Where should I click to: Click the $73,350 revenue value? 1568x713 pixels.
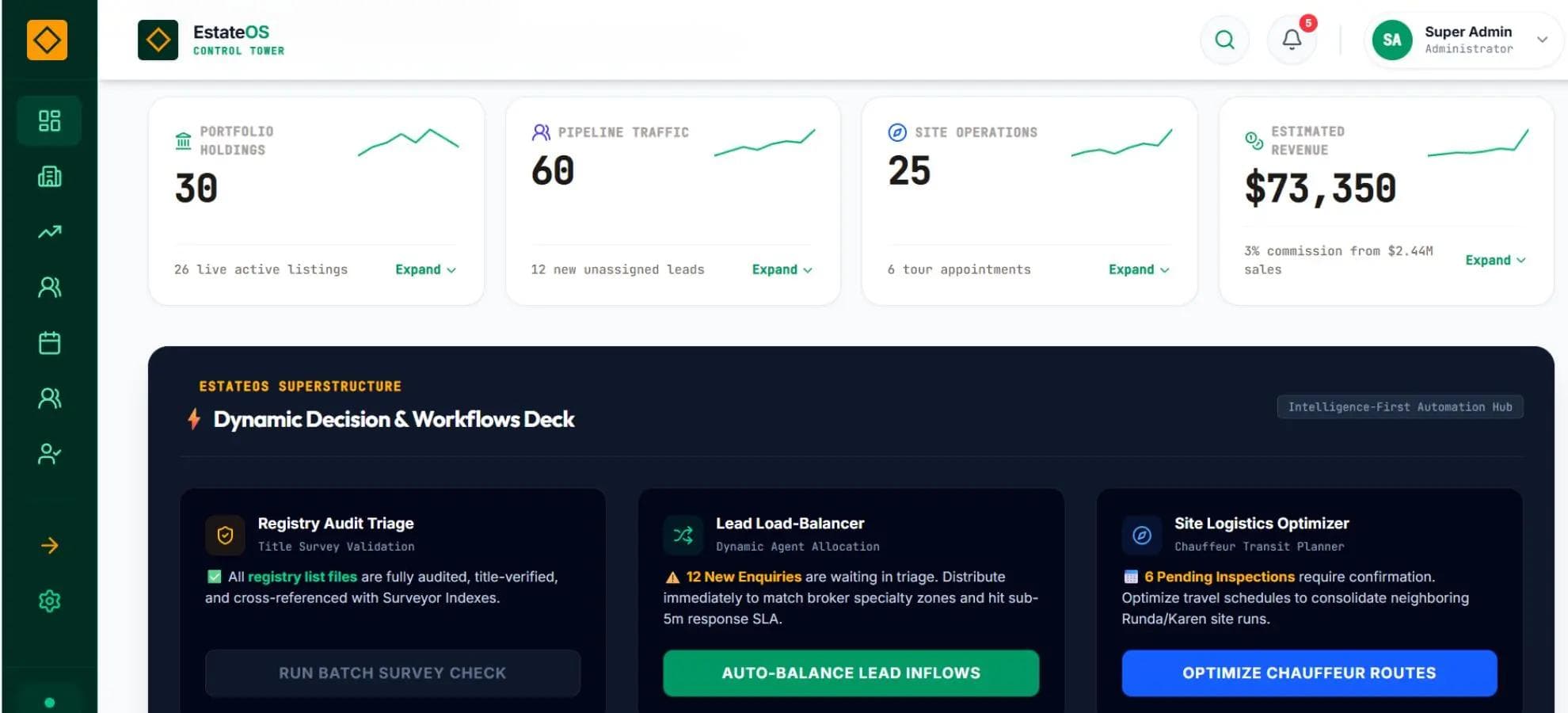pos(1320,189)
